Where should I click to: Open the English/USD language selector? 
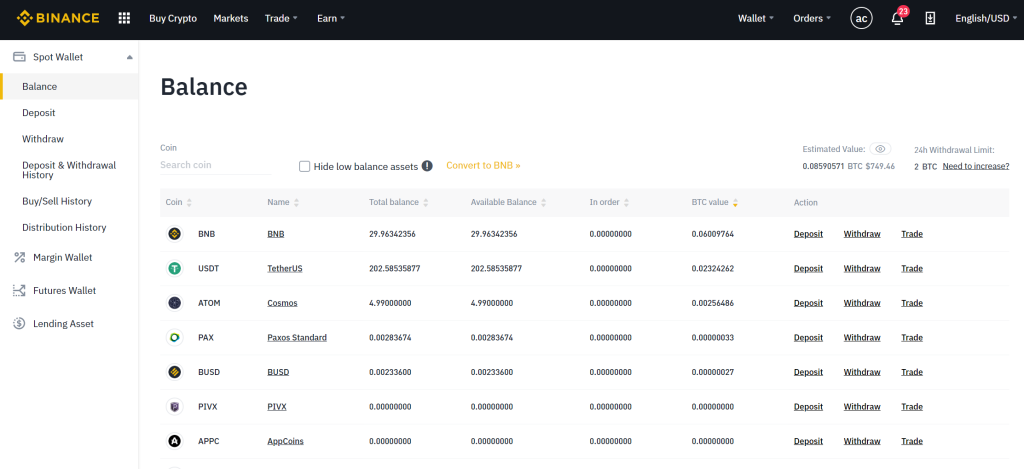986,18
